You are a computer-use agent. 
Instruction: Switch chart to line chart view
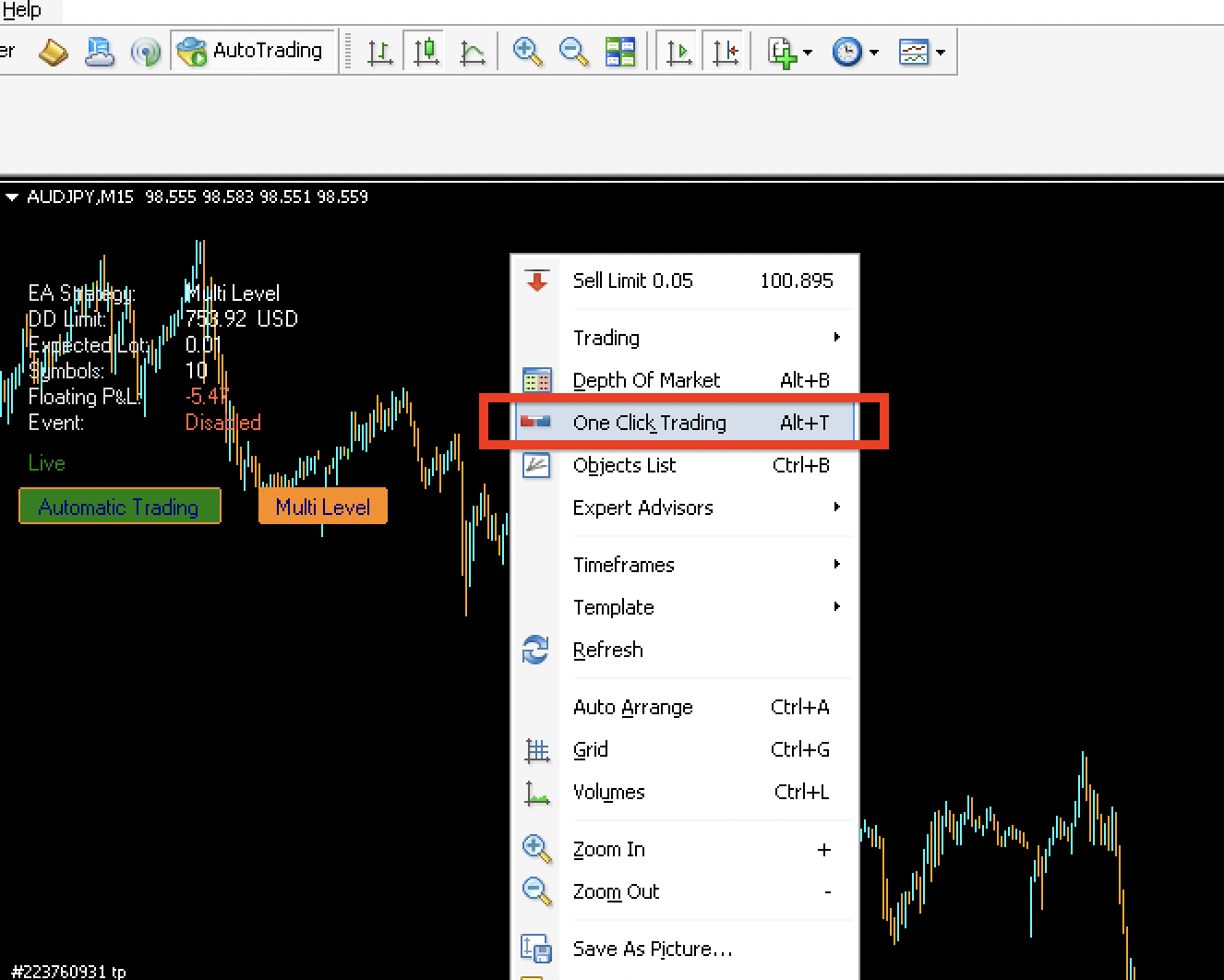[473, 52]
